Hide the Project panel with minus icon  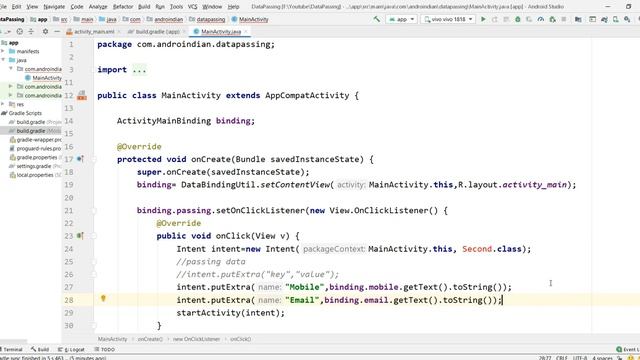pos(57,31)
